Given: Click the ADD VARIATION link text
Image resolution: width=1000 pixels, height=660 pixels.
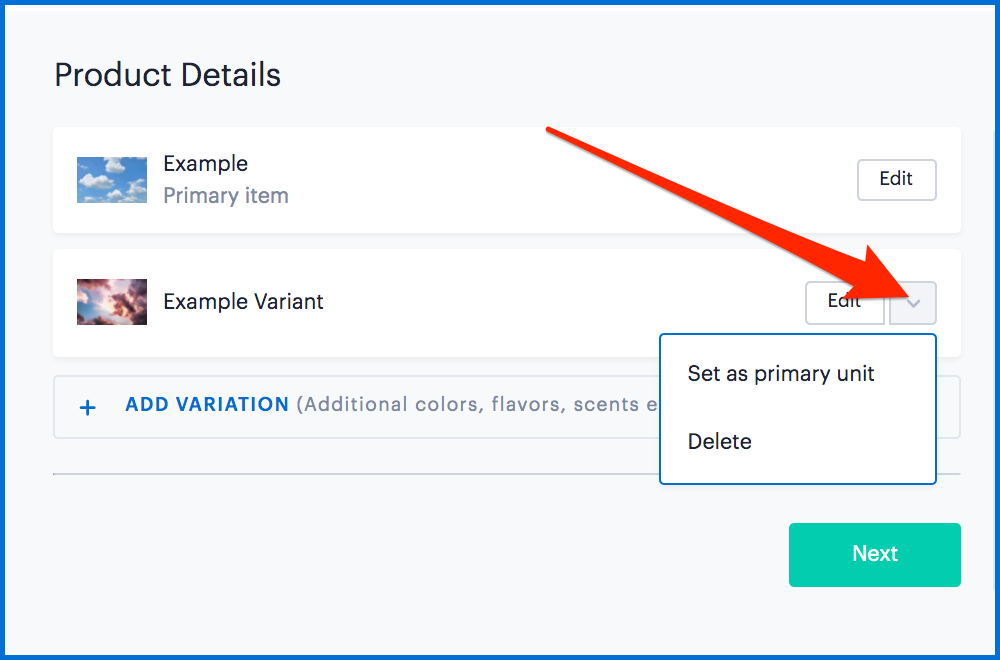Looking at the screenshot, I should (x=207, y=405).
